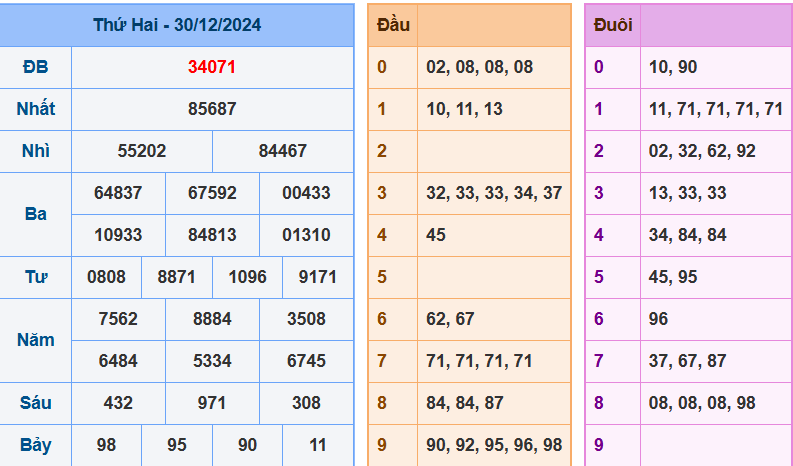Click the Năm prize number 6745

click(x=306, y=361)
